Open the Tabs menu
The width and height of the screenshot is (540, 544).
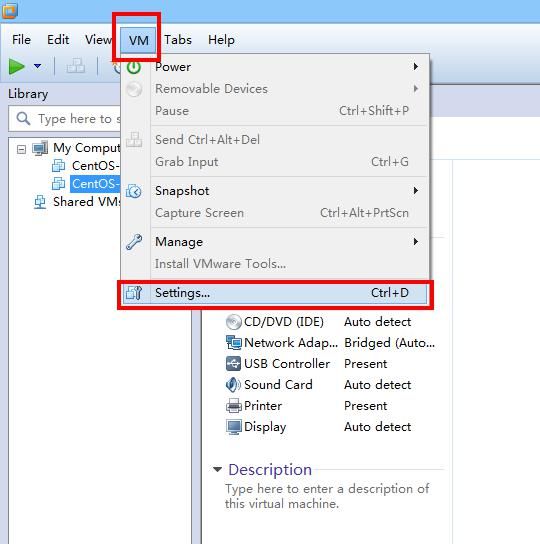coord(178,40)
